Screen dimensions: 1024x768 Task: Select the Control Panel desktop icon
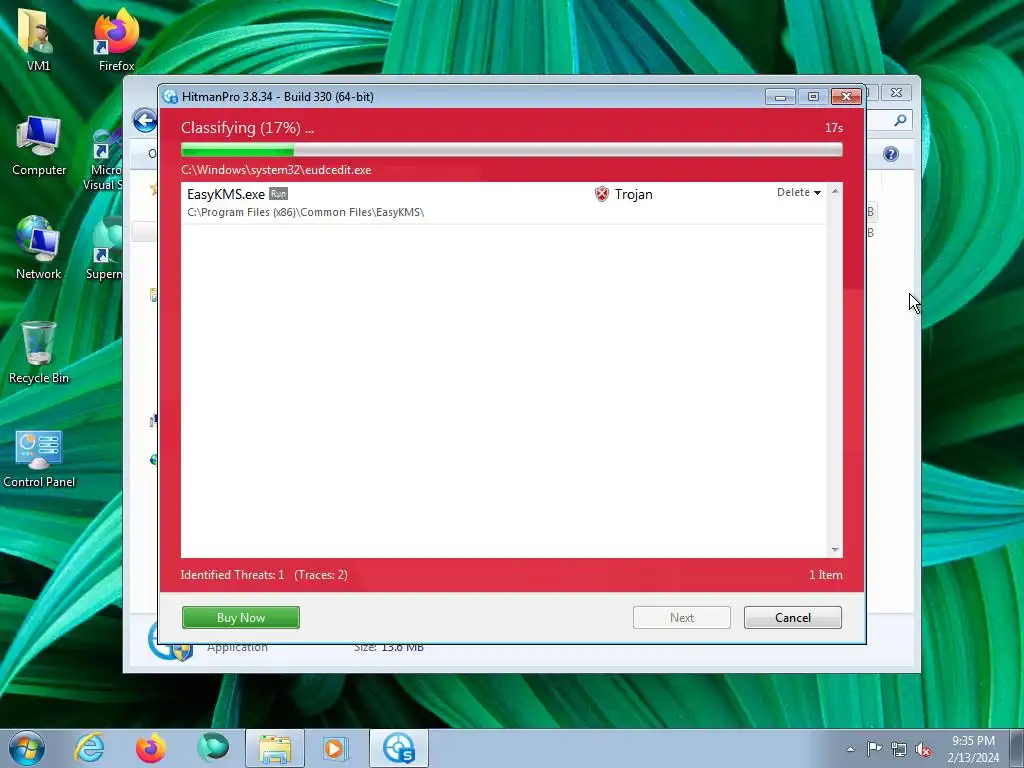[39, 458]
